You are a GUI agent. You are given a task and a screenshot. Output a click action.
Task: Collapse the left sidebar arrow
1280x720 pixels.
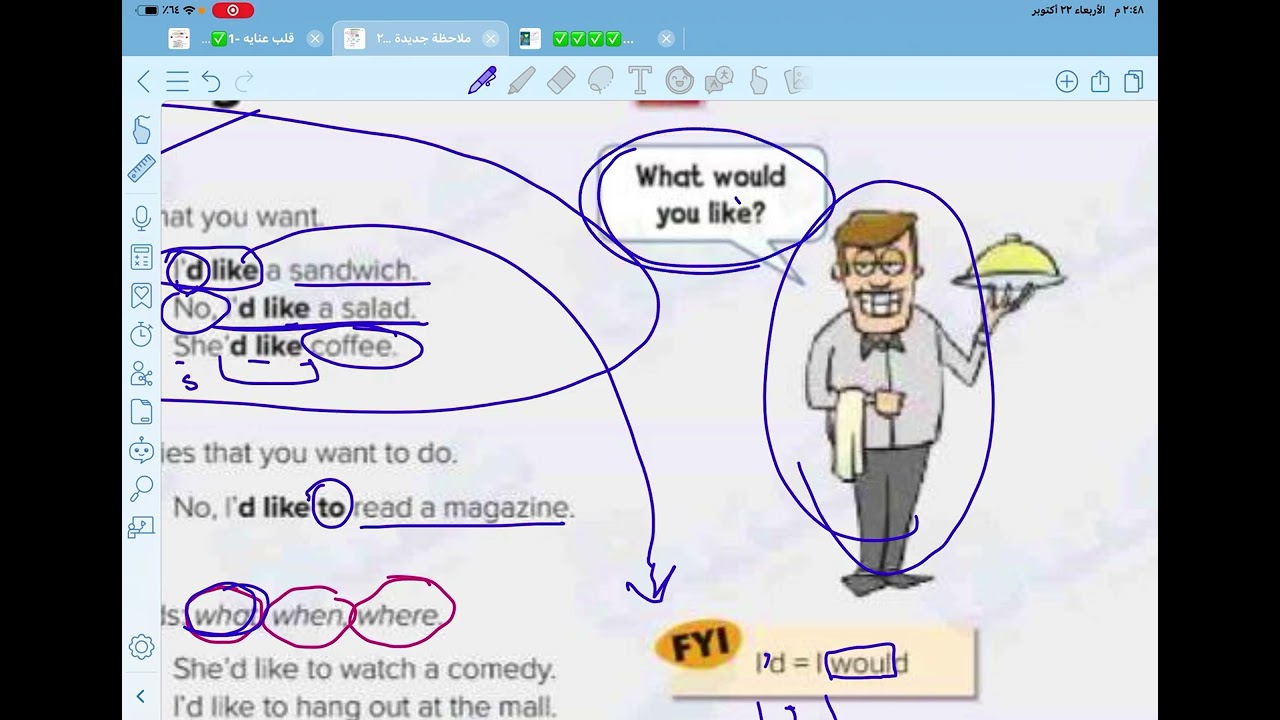140,696
